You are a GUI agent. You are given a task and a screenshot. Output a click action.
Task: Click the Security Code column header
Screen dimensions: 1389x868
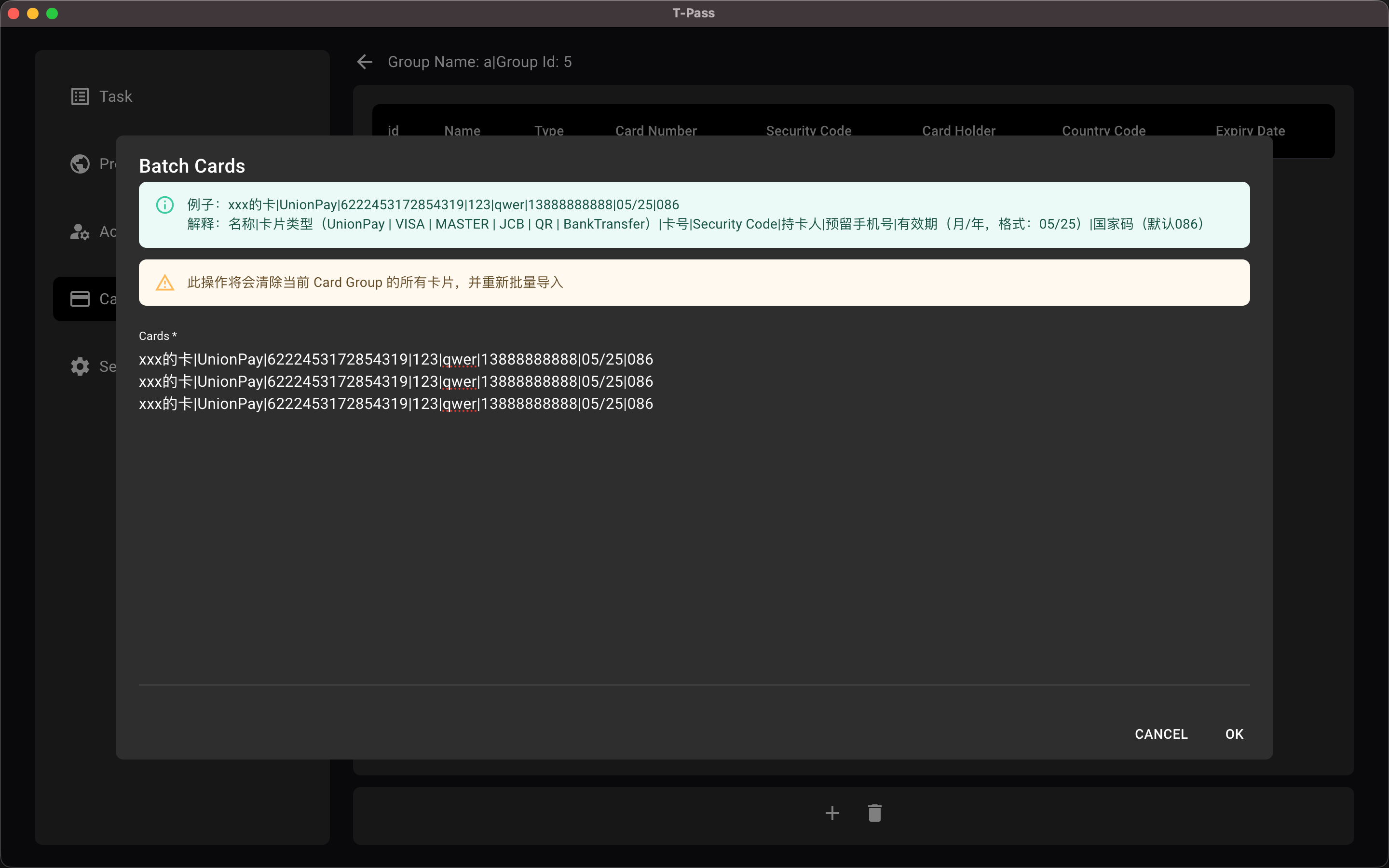click(x=808, y=130)
